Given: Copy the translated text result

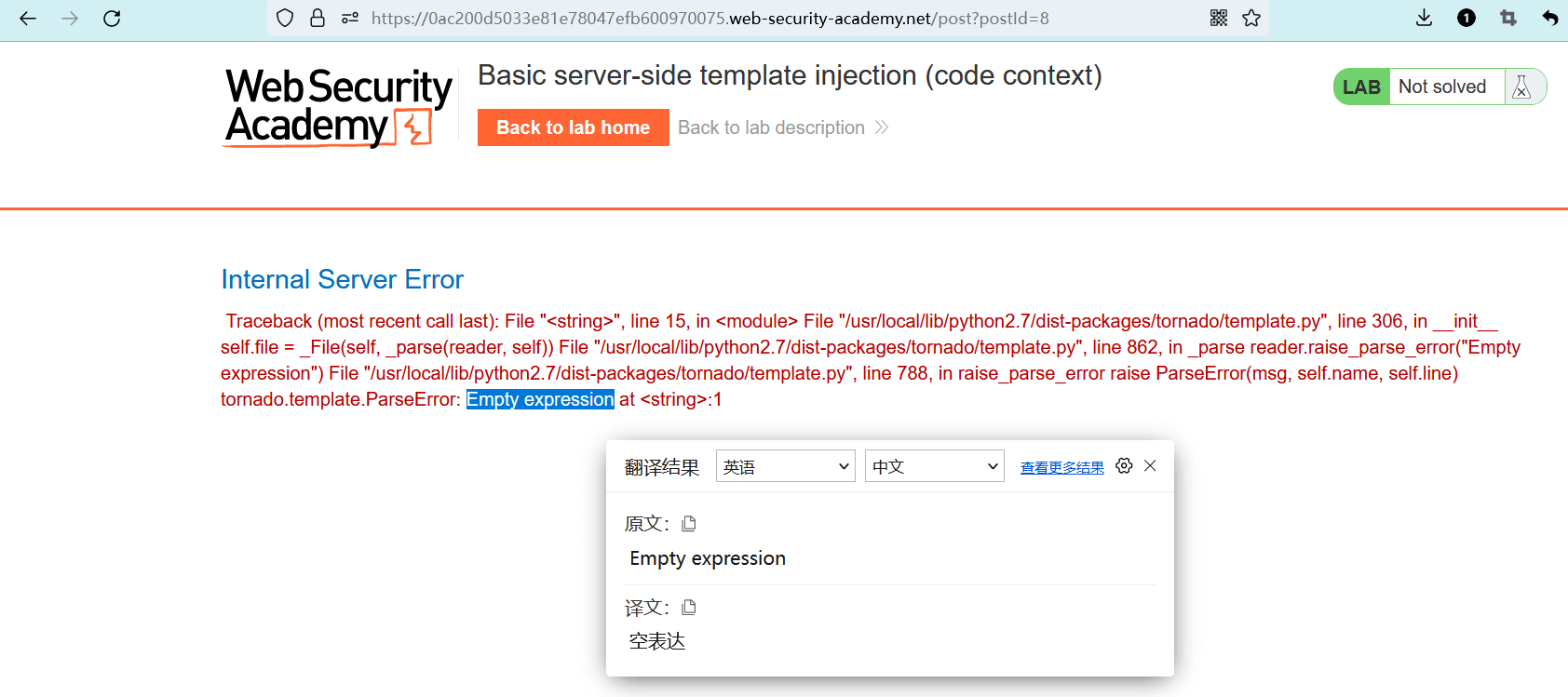Looking at the screenshot, I should (x=689, y=608).
